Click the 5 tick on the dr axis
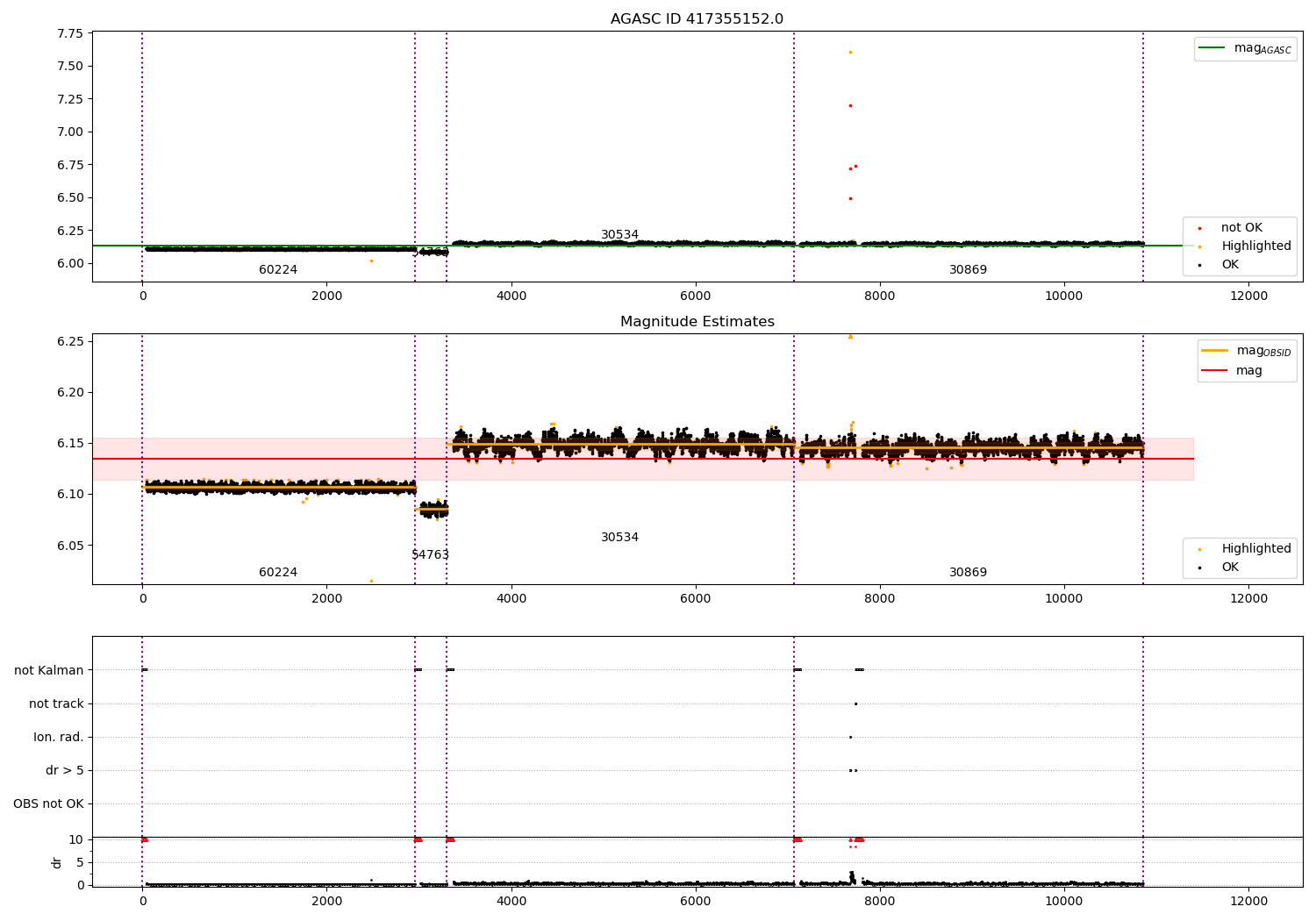 pos(80,863)
